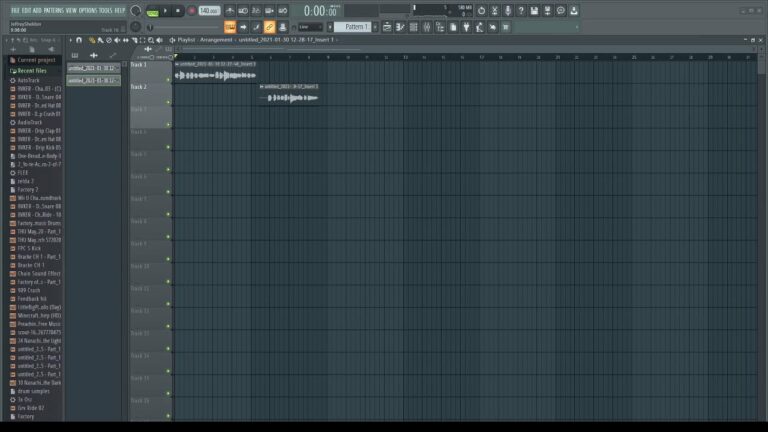Click the Audio editor scissors icon
Screen dimensions: 768x432
[x=495, y=11]
